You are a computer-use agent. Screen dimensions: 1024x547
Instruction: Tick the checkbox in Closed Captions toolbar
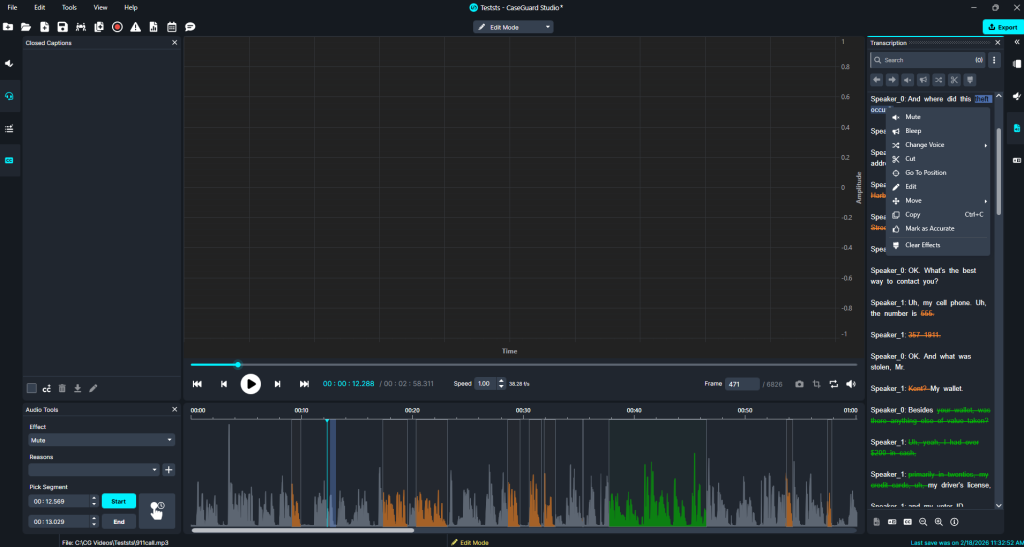click(x=32, y=388)
